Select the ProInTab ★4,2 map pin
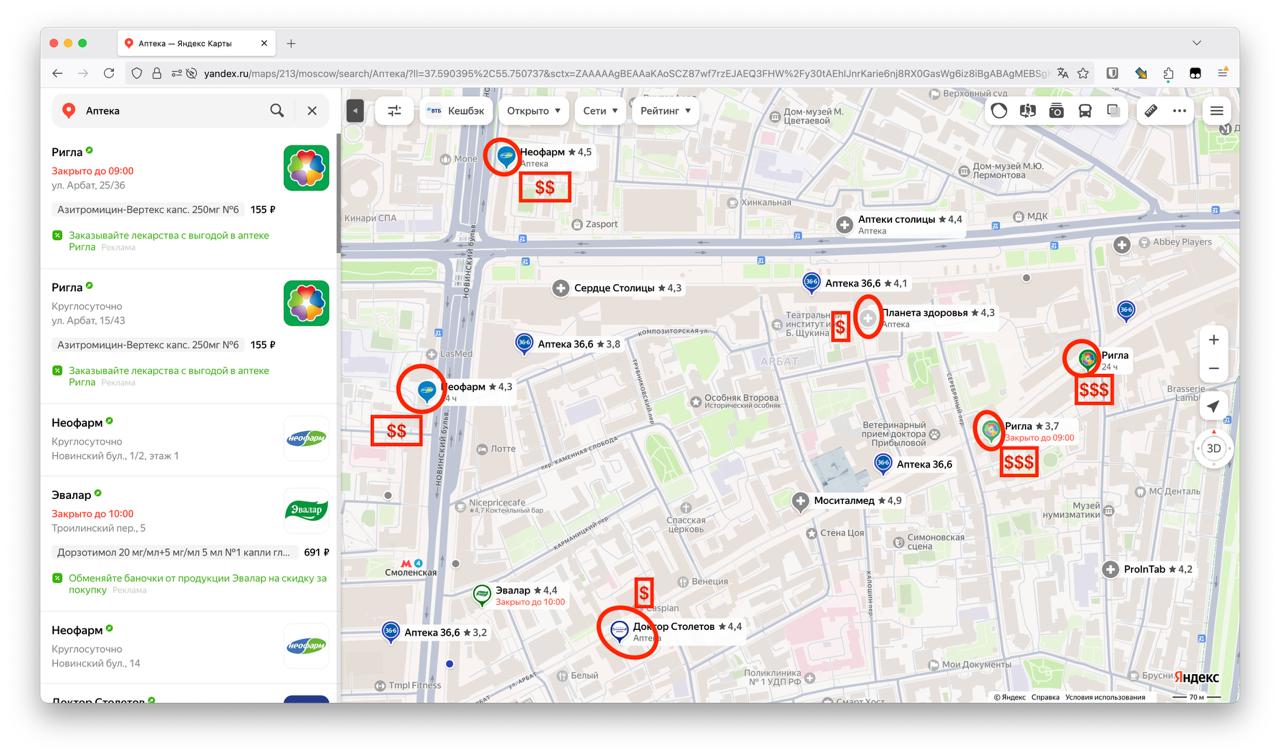Image resolution: width=1280 pixels, height=756 pixels. (x=1110, y=569)
